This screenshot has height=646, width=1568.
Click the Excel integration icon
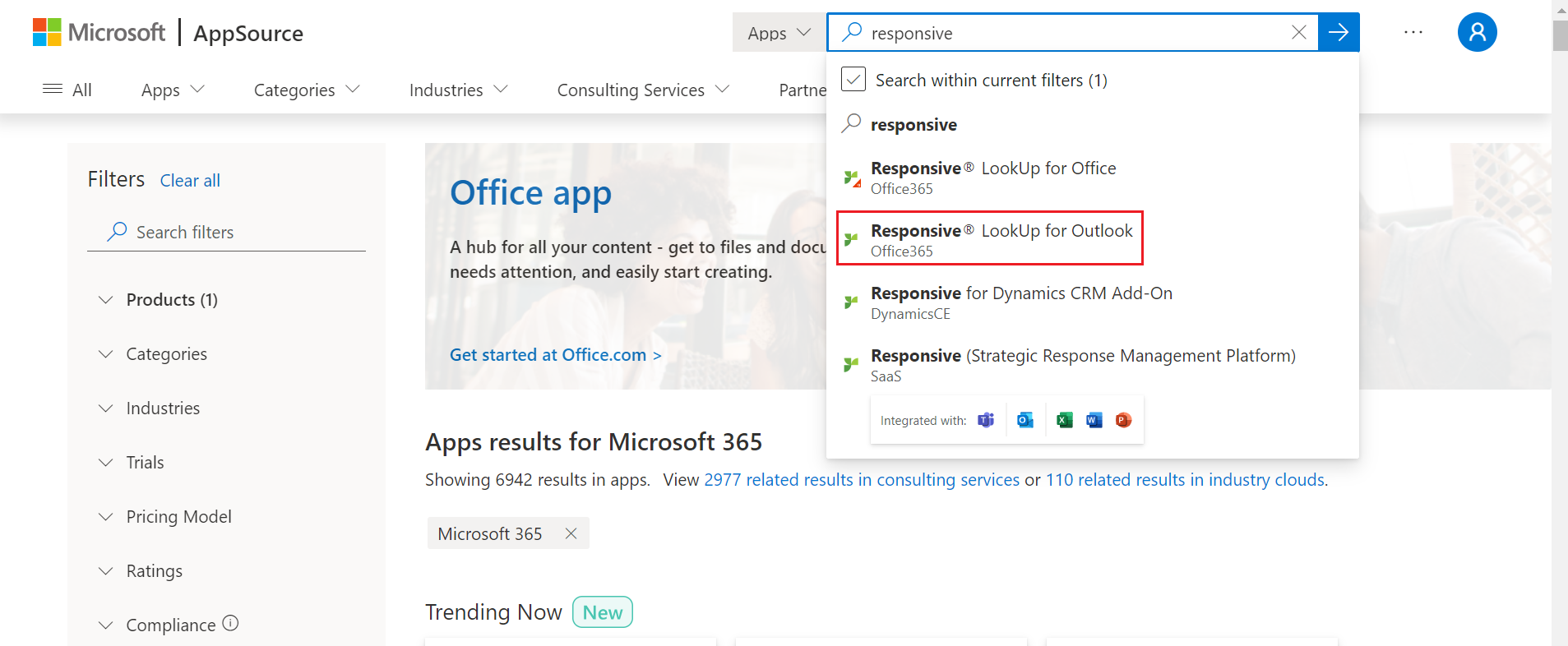coord(1065,420)
